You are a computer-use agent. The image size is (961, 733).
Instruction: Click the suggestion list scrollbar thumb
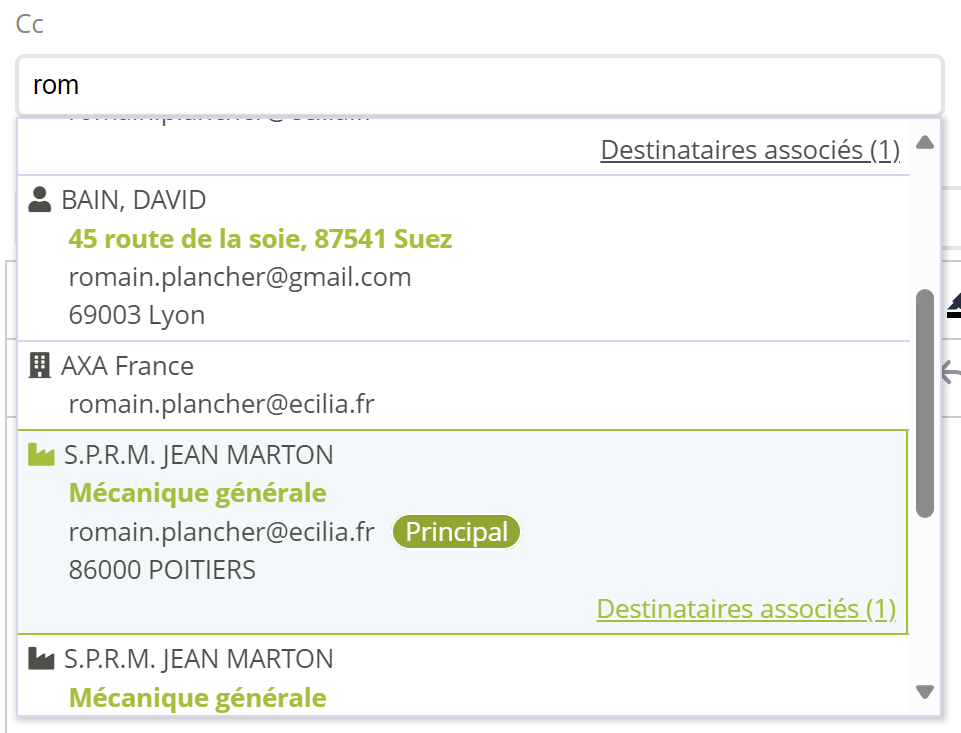[x=925, y=403]
